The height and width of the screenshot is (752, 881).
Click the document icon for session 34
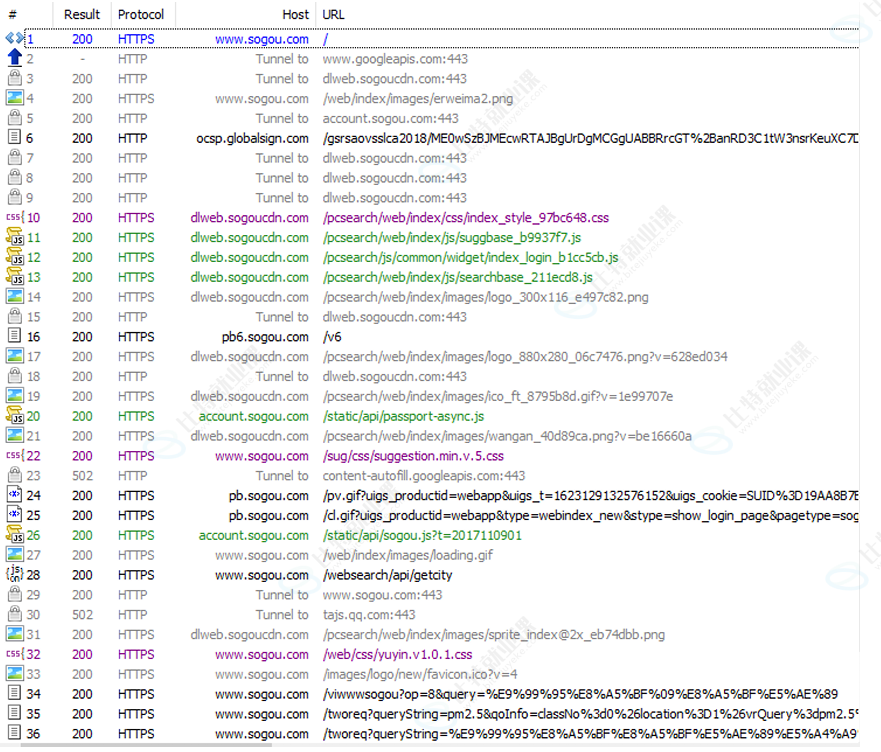[15, 694]
